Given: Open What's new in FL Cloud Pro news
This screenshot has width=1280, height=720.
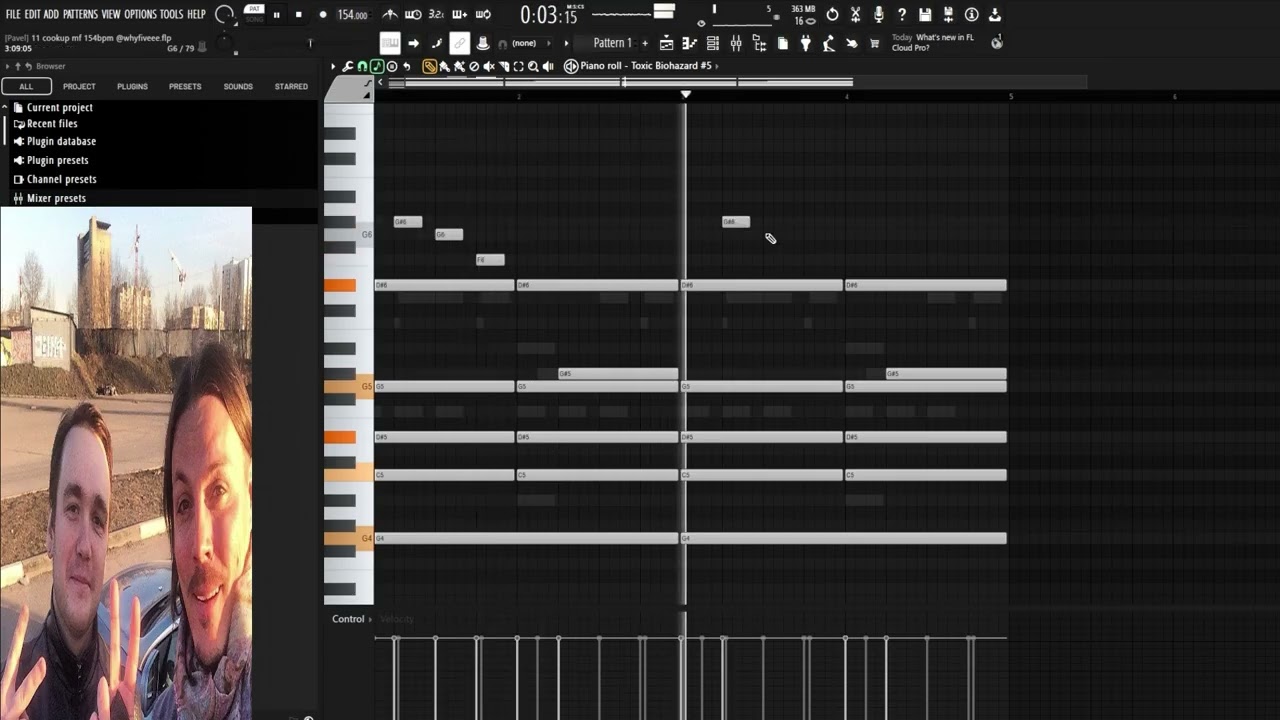Looking at the screenshot, I should click(933, 43).
